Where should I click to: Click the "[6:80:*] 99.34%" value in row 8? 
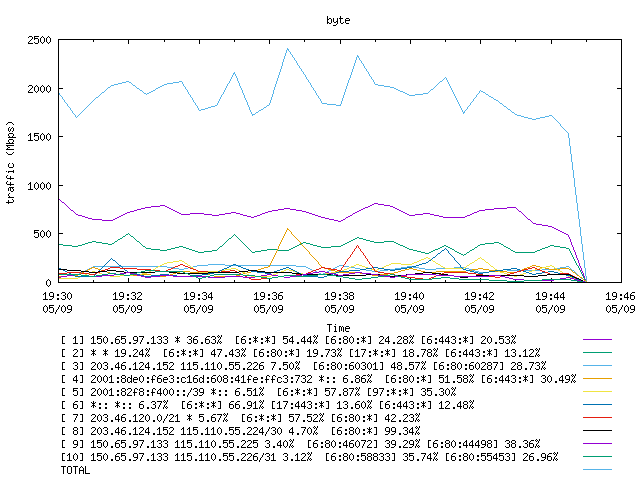click(x=376, y=431)
